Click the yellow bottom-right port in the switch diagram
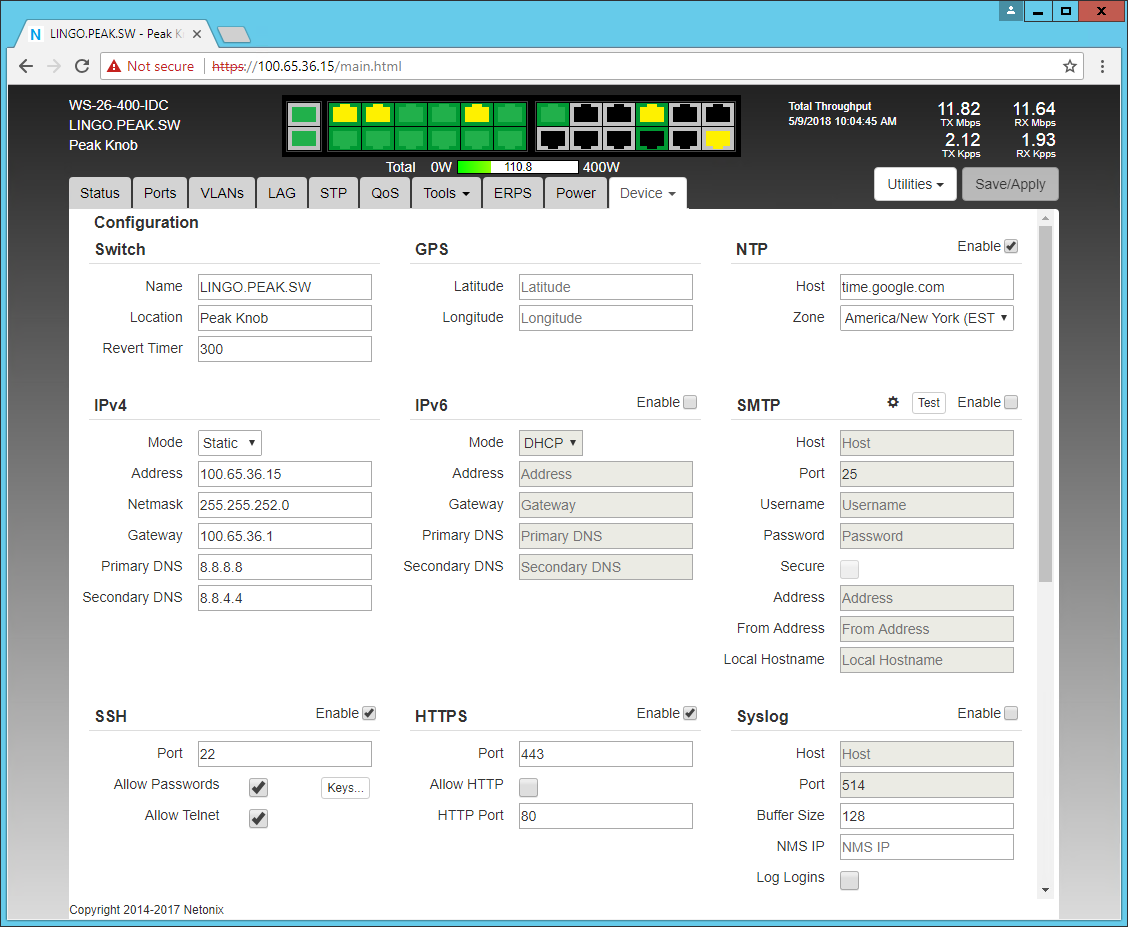Image resolution: width=1128 pixels, height=927 pixels. (x=717, y=139)
